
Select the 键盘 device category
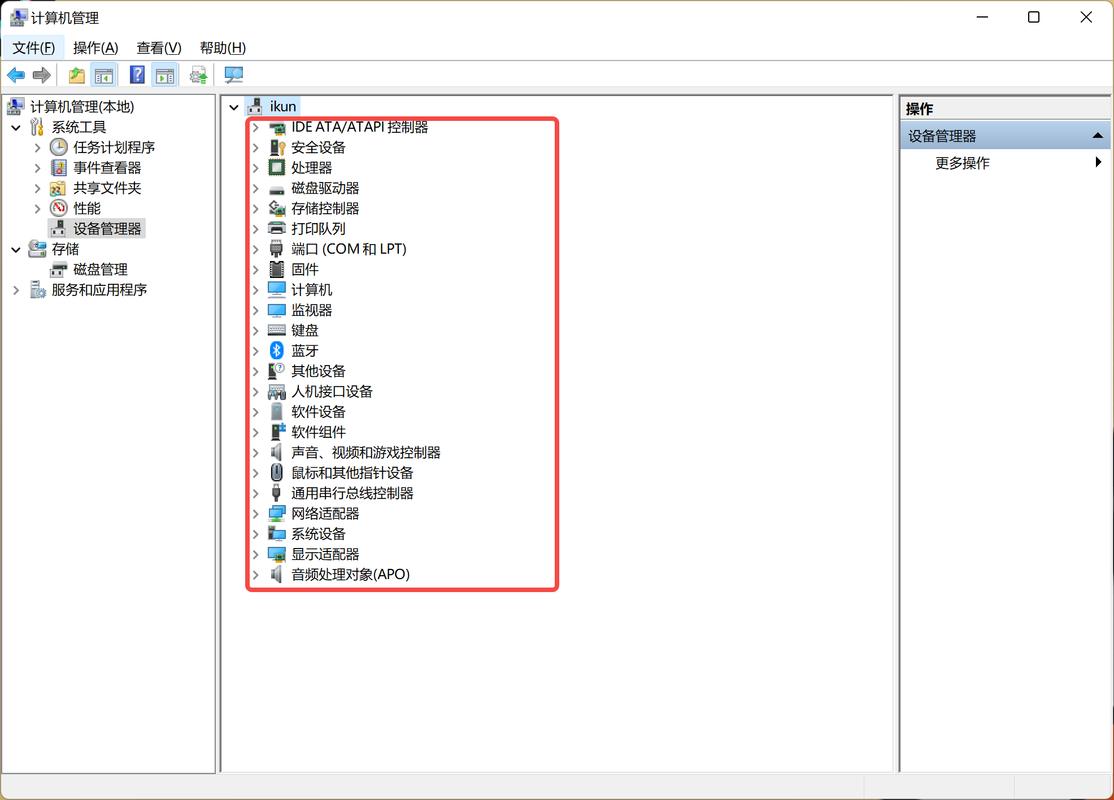click(305, 330)
